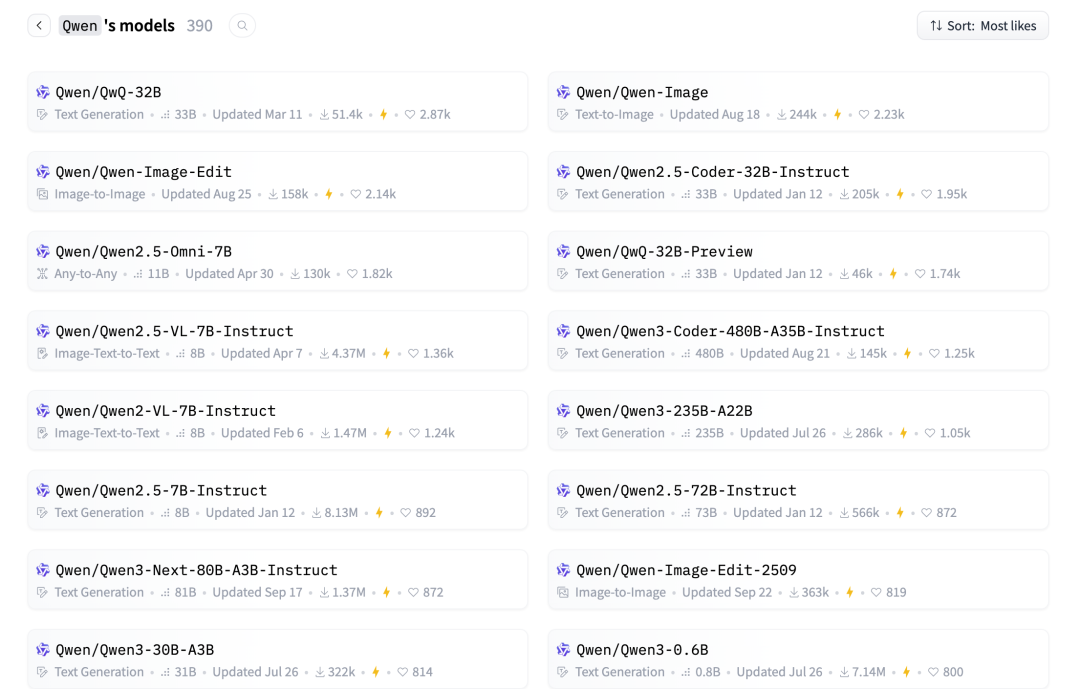The height and width of the screenshot is (689, 1080).
Task: Open the Qwen/QwQ-32B model
Action: [x=278, y=102]
